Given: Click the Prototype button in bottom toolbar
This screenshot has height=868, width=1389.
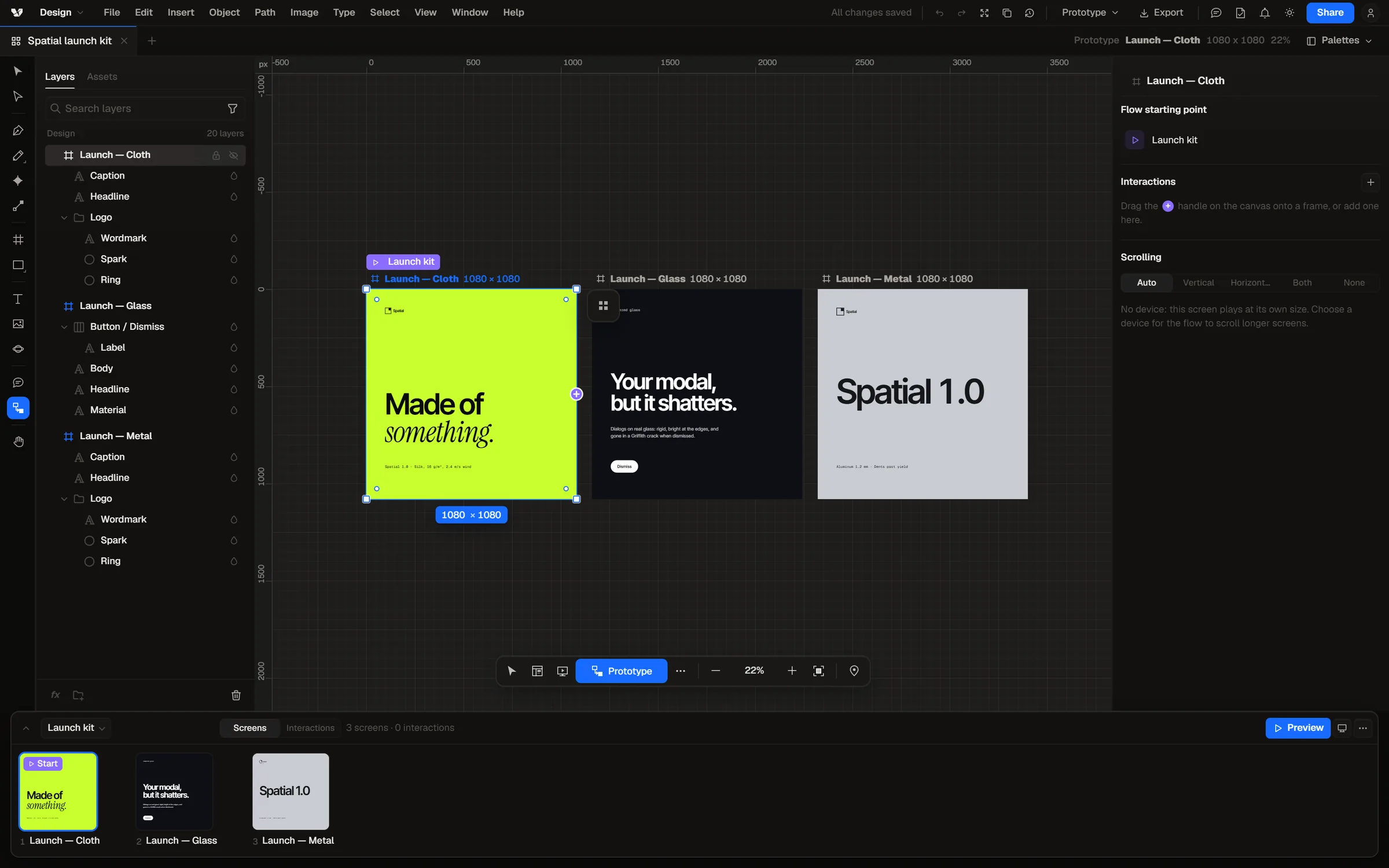Looking at the screenshot, I should [621, 671].
